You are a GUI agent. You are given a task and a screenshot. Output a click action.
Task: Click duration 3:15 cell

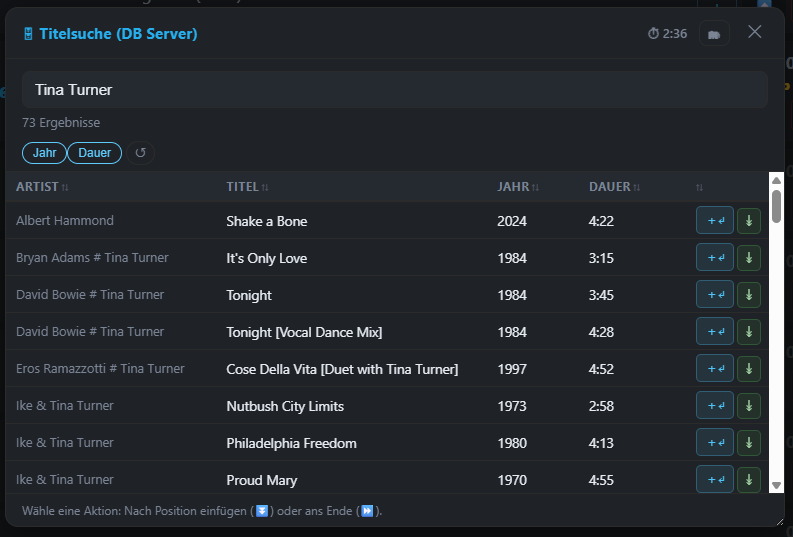point(601,258)
